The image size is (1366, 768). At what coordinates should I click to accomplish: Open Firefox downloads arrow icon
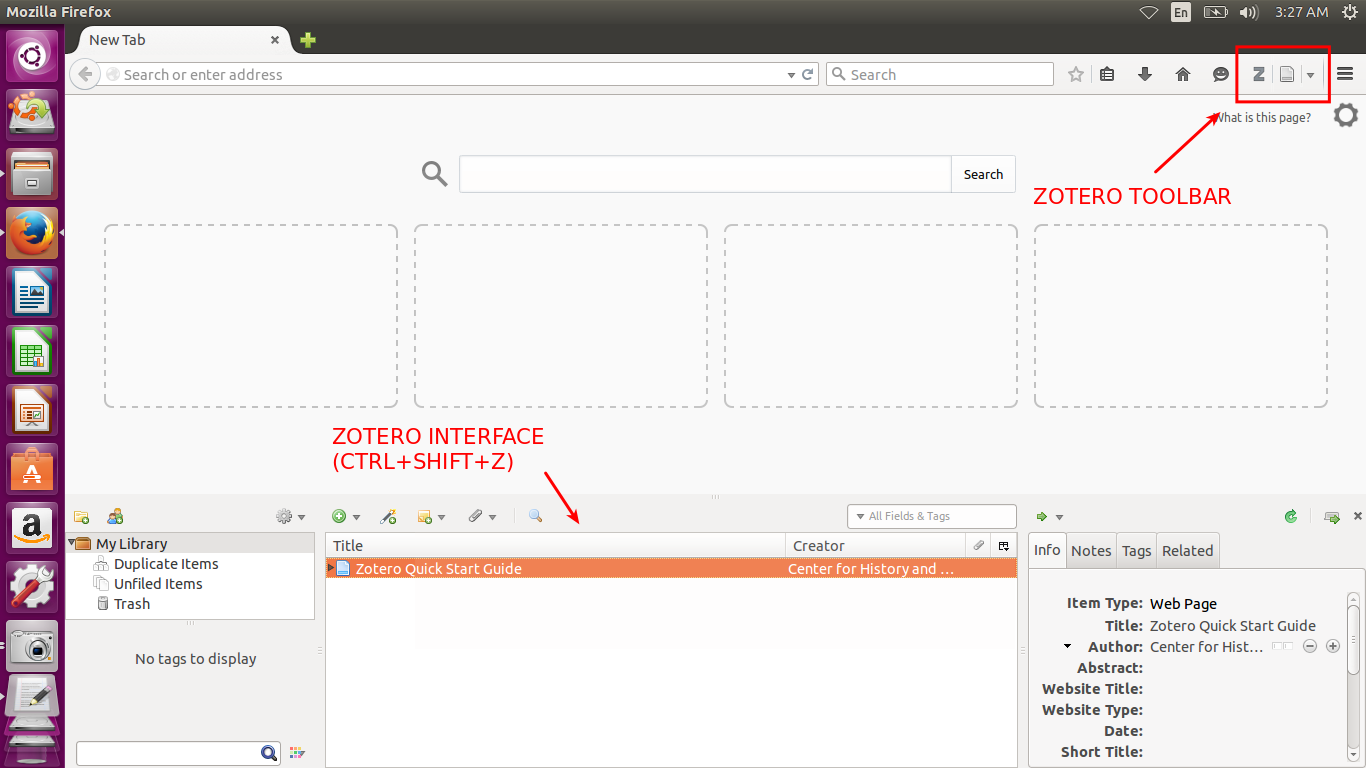pos(1145,74)
